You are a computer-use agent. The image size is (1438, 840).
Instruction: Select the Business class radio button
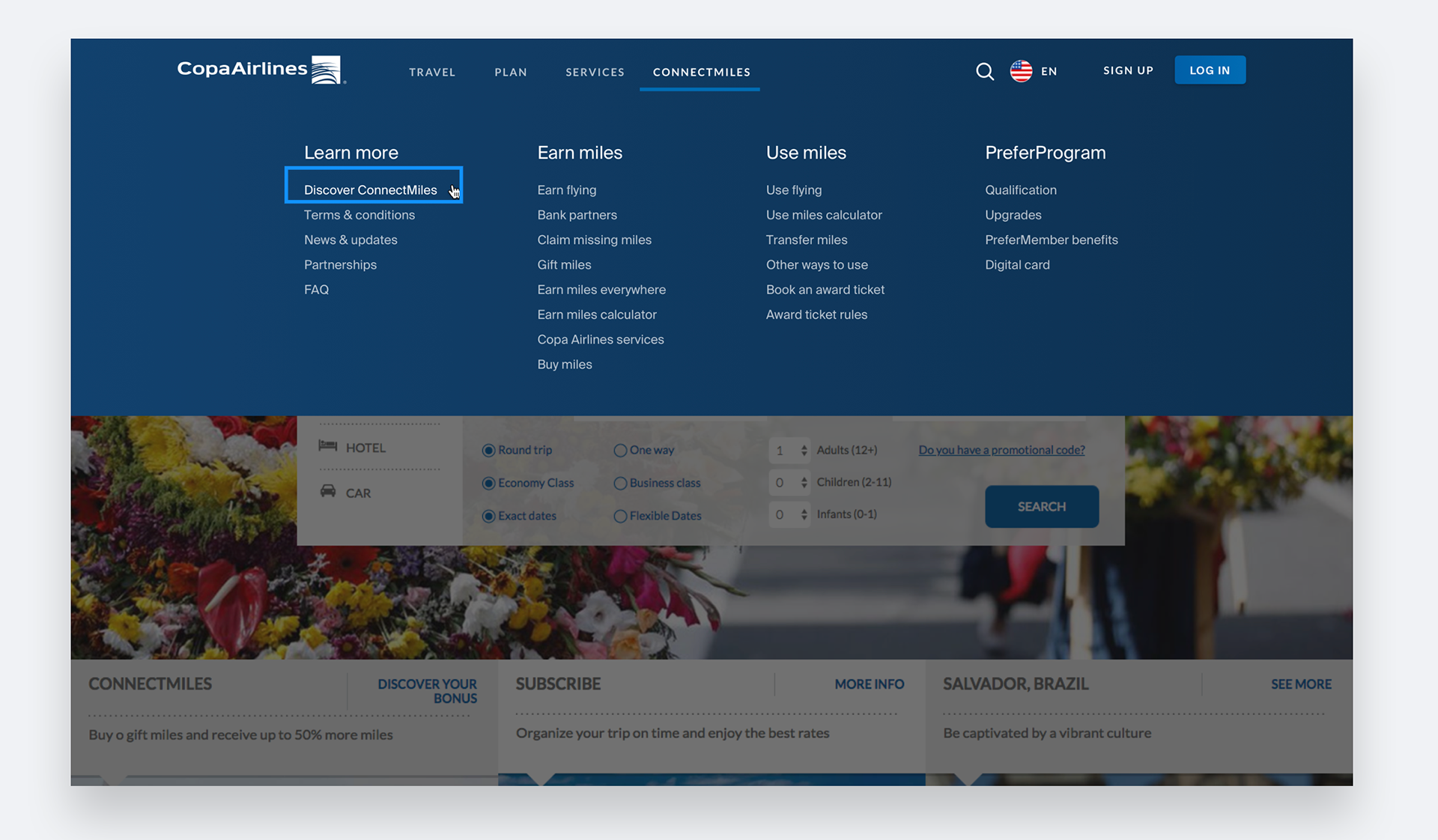[x=620, y=483]
